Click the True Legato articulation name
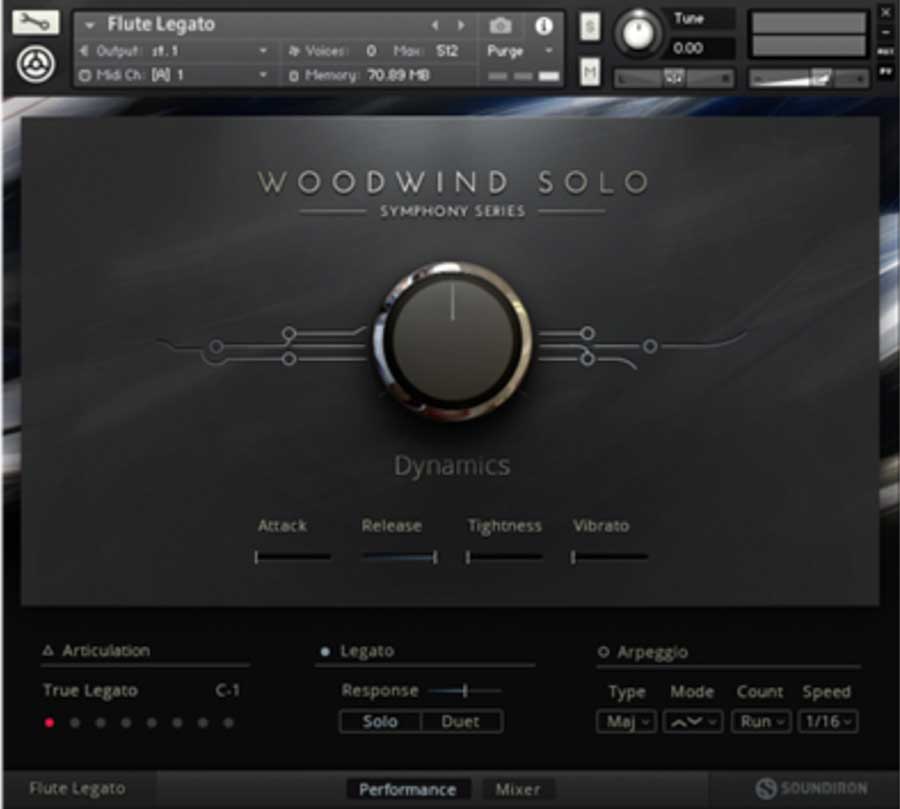The height and width of the screenshot is (809, 900). point(90,691)
